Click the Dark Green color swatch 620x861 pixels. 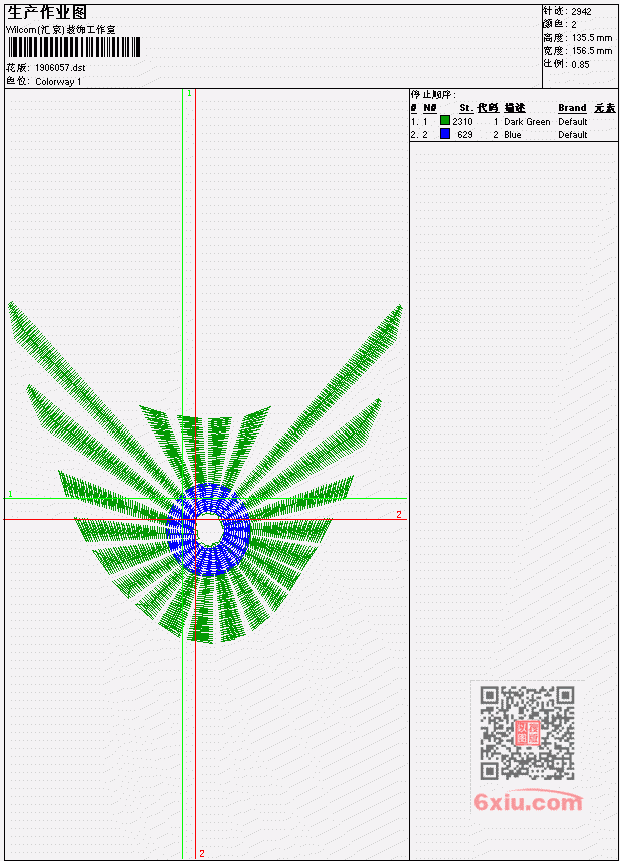pos(445,120)
